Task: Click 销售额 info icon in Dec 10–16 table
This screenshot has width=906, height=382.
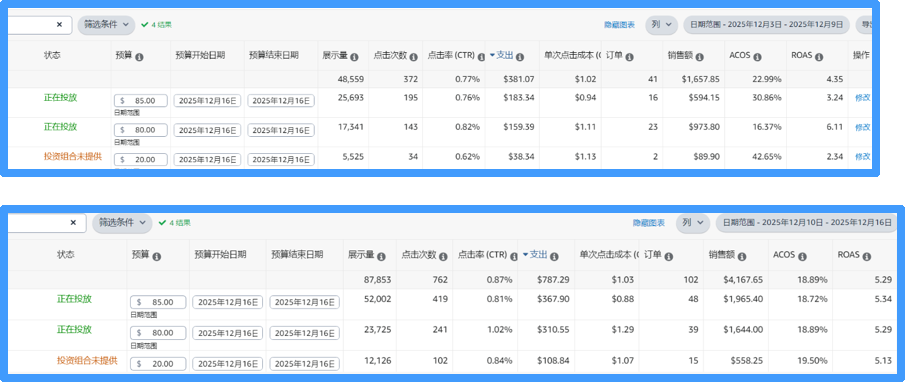Action: (742, 256)
